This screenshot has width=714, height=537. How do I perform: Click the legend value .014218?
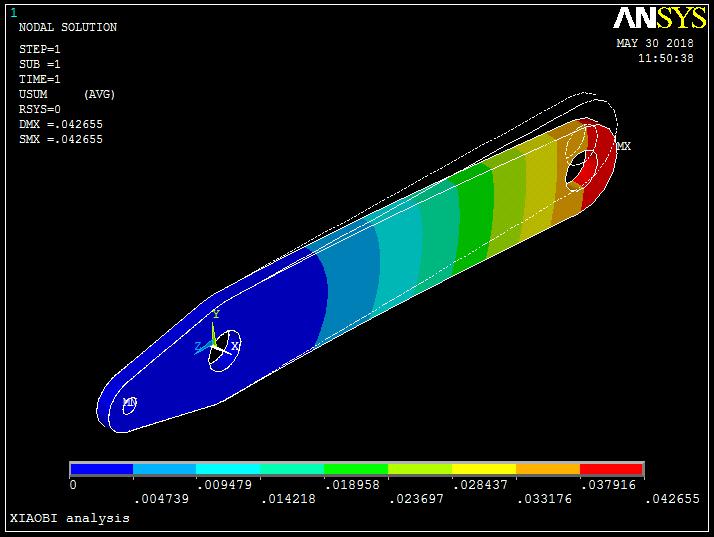288,499
